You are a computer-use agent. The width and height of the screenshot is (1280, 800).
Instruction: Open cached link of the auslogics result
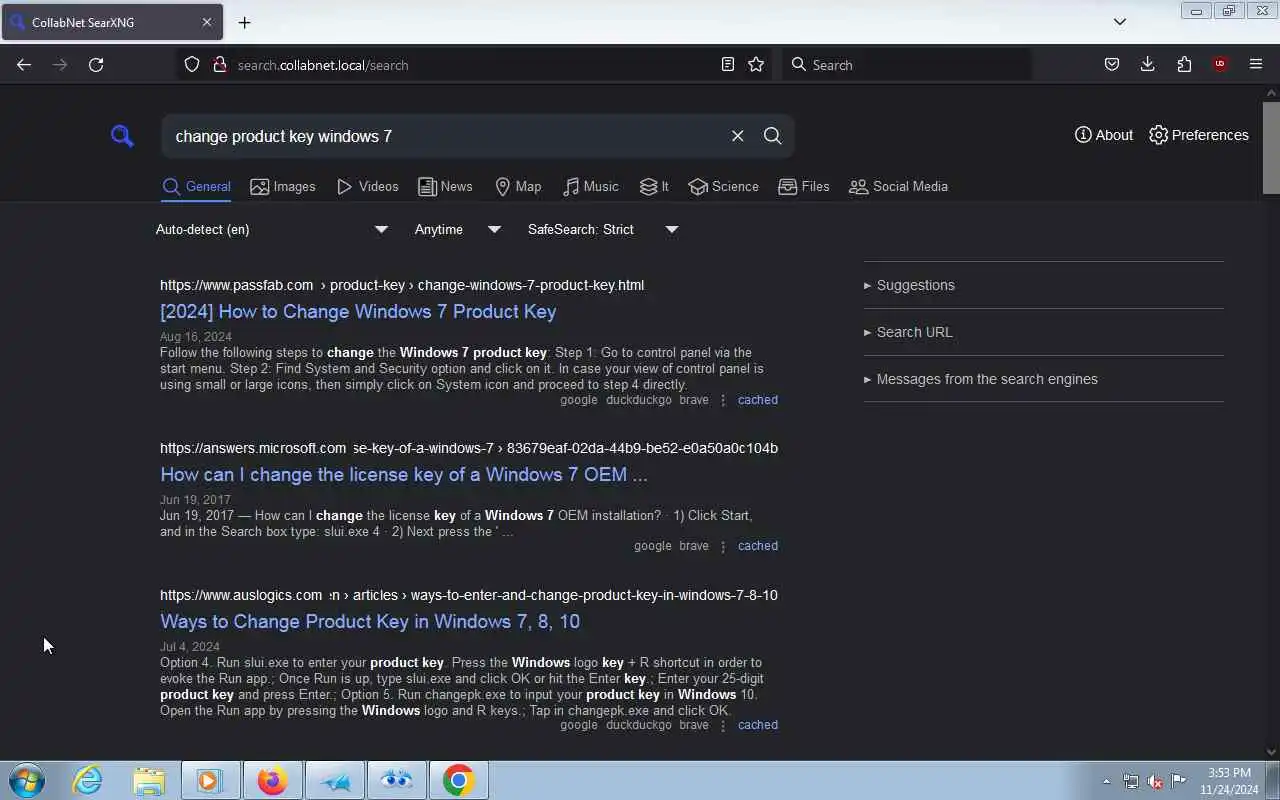click(x=757, y=725)
